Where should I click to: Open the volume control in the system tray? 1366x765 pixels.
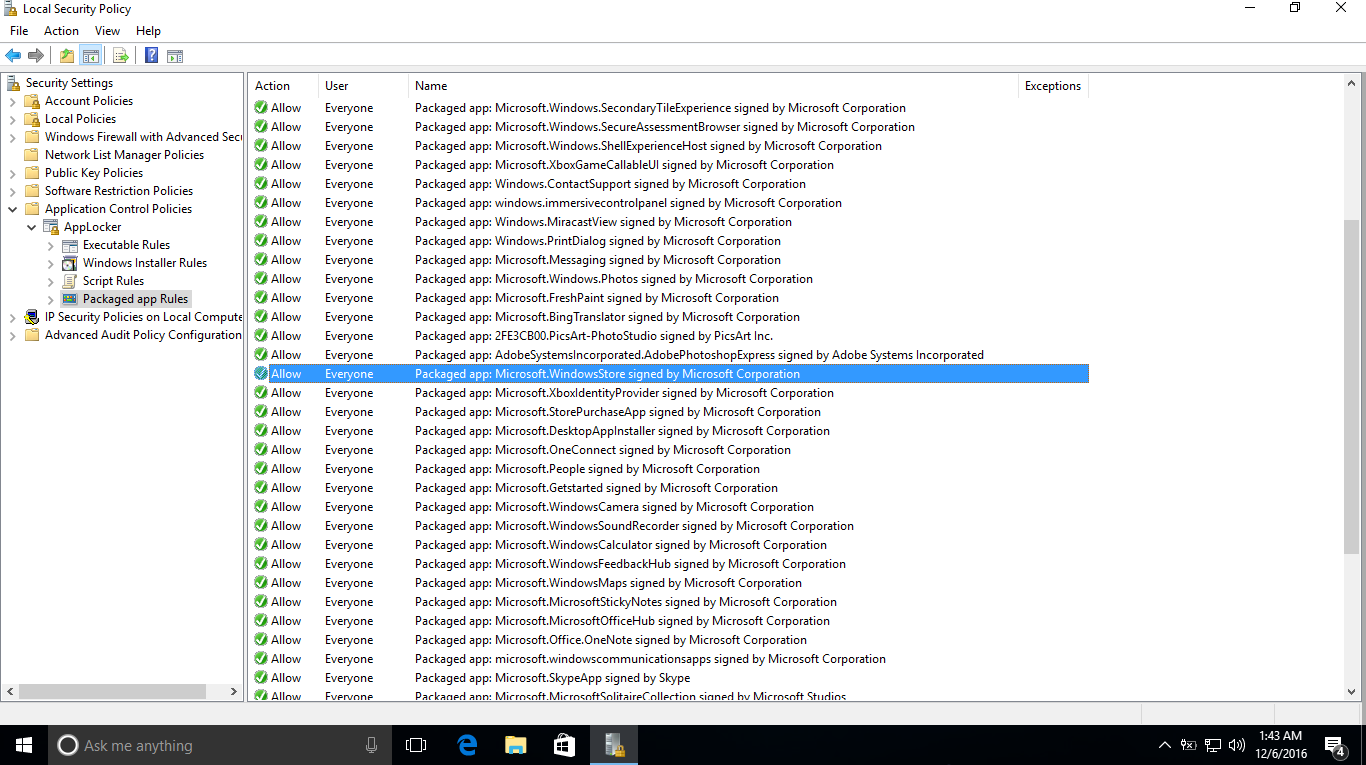1236,745
